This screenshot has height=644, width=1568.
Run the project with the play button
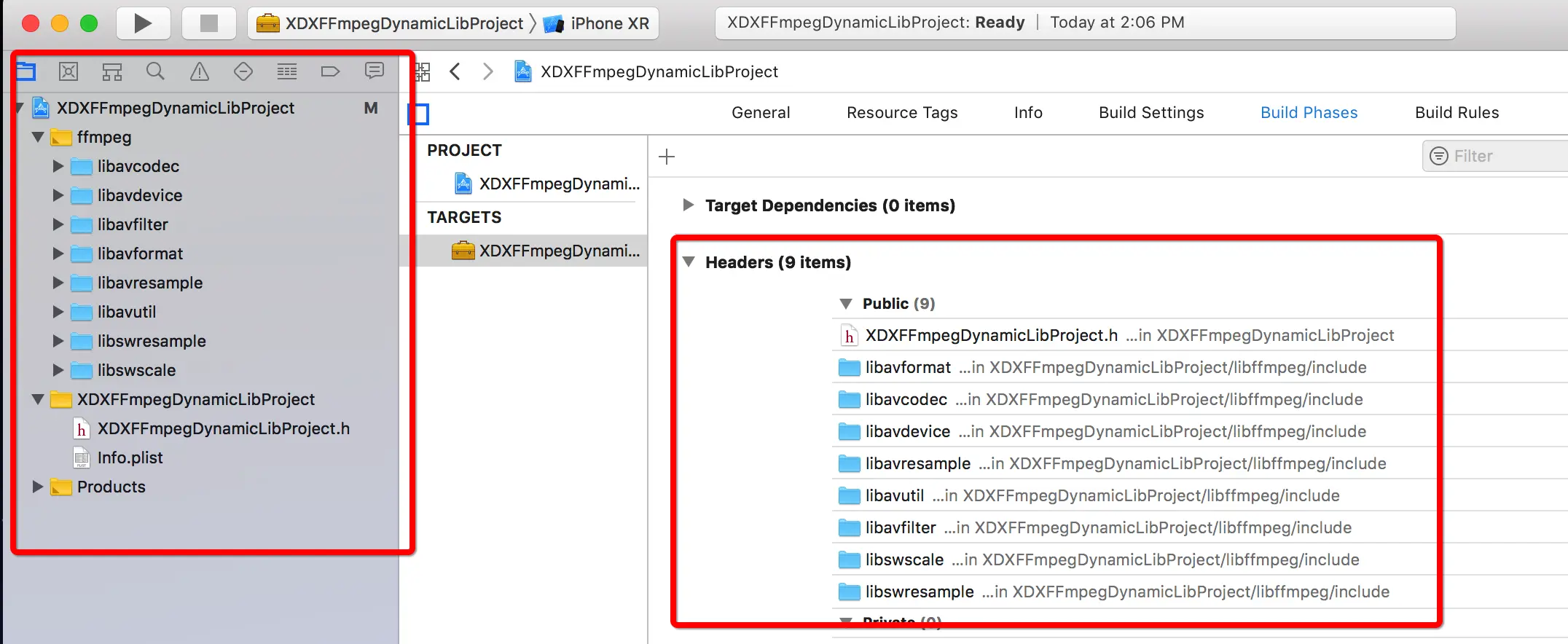143,23
